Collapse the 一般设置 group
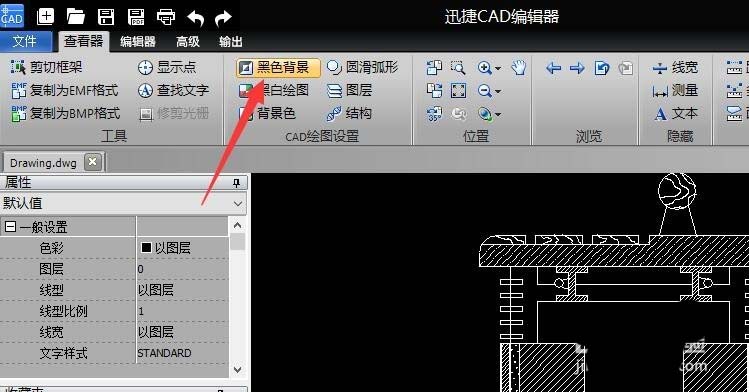 tap(10, 227)
